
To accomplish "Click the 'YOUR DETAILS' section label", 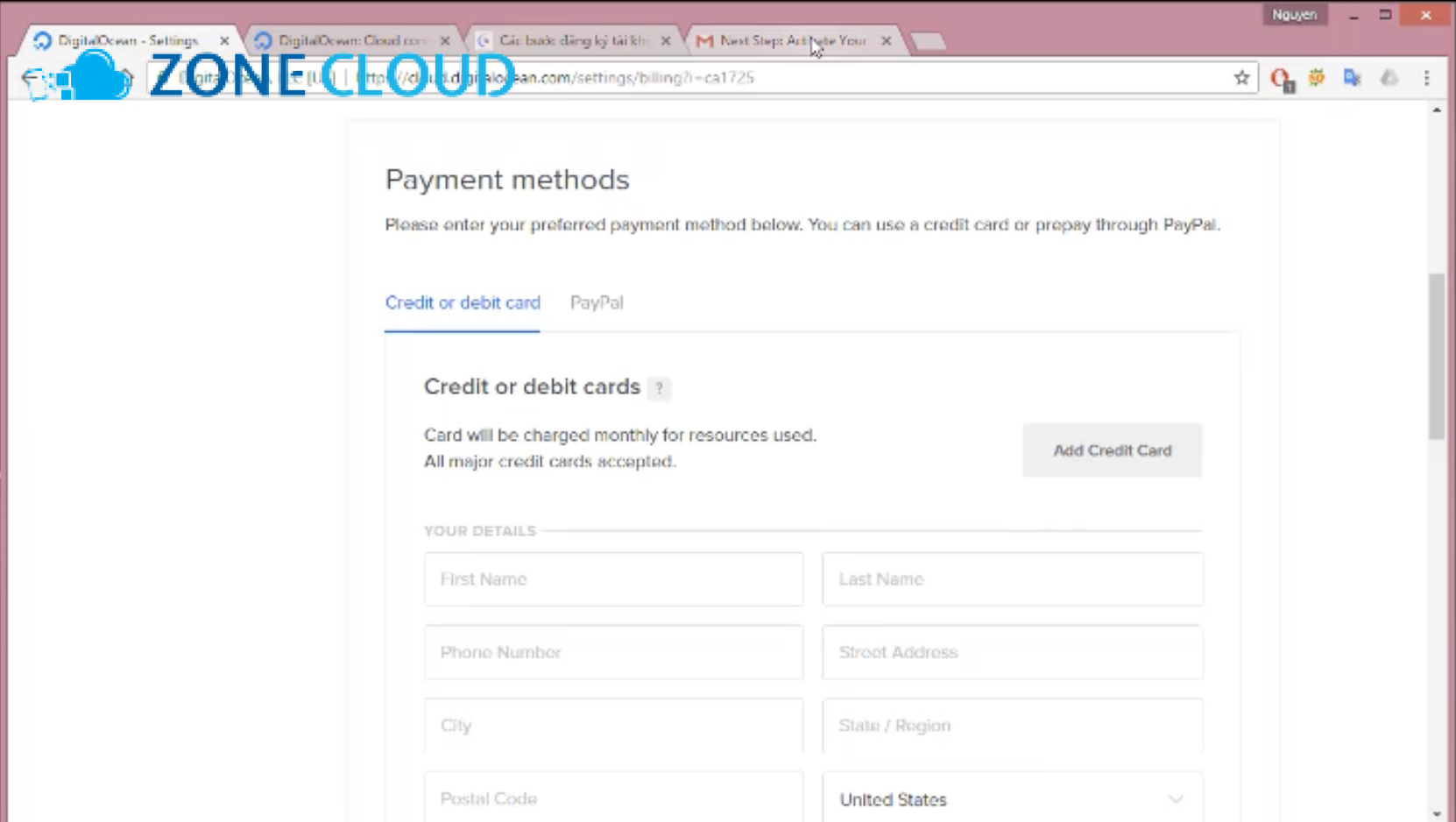I will tap(480, 531).
